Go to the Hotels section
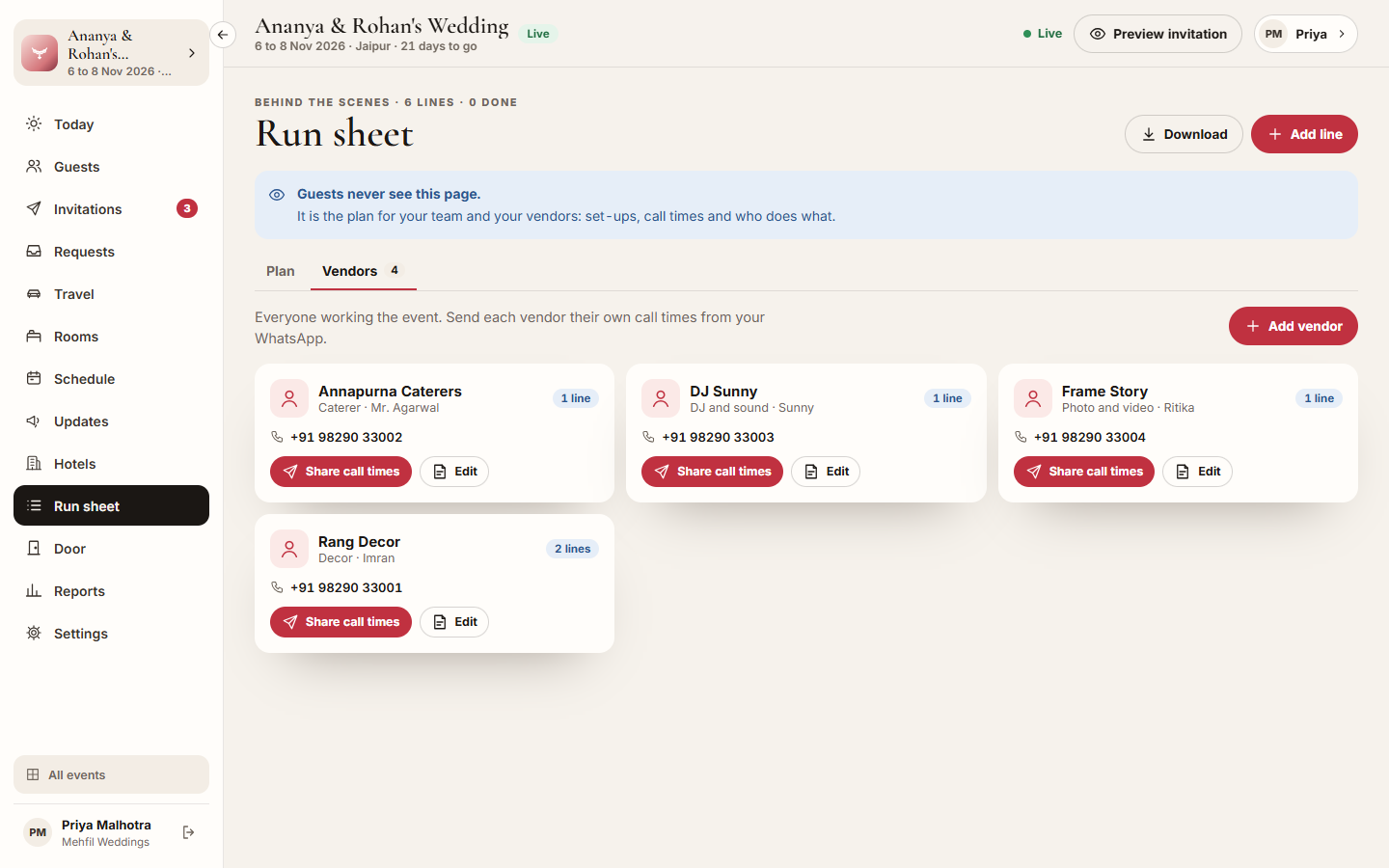 [x=111, y=464]
